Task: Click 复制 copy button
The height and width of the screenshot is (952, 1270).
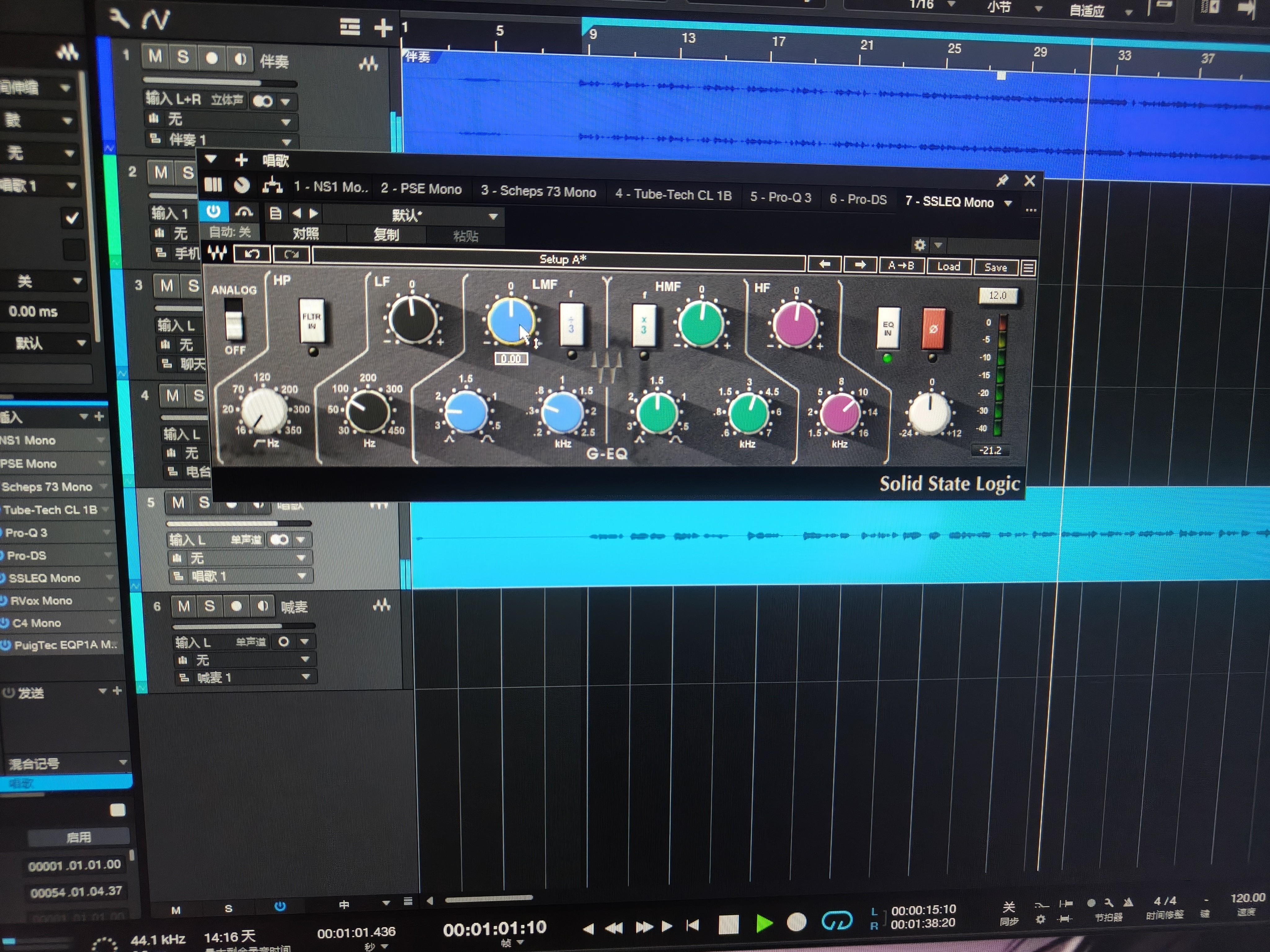Action: coord(386,234)
